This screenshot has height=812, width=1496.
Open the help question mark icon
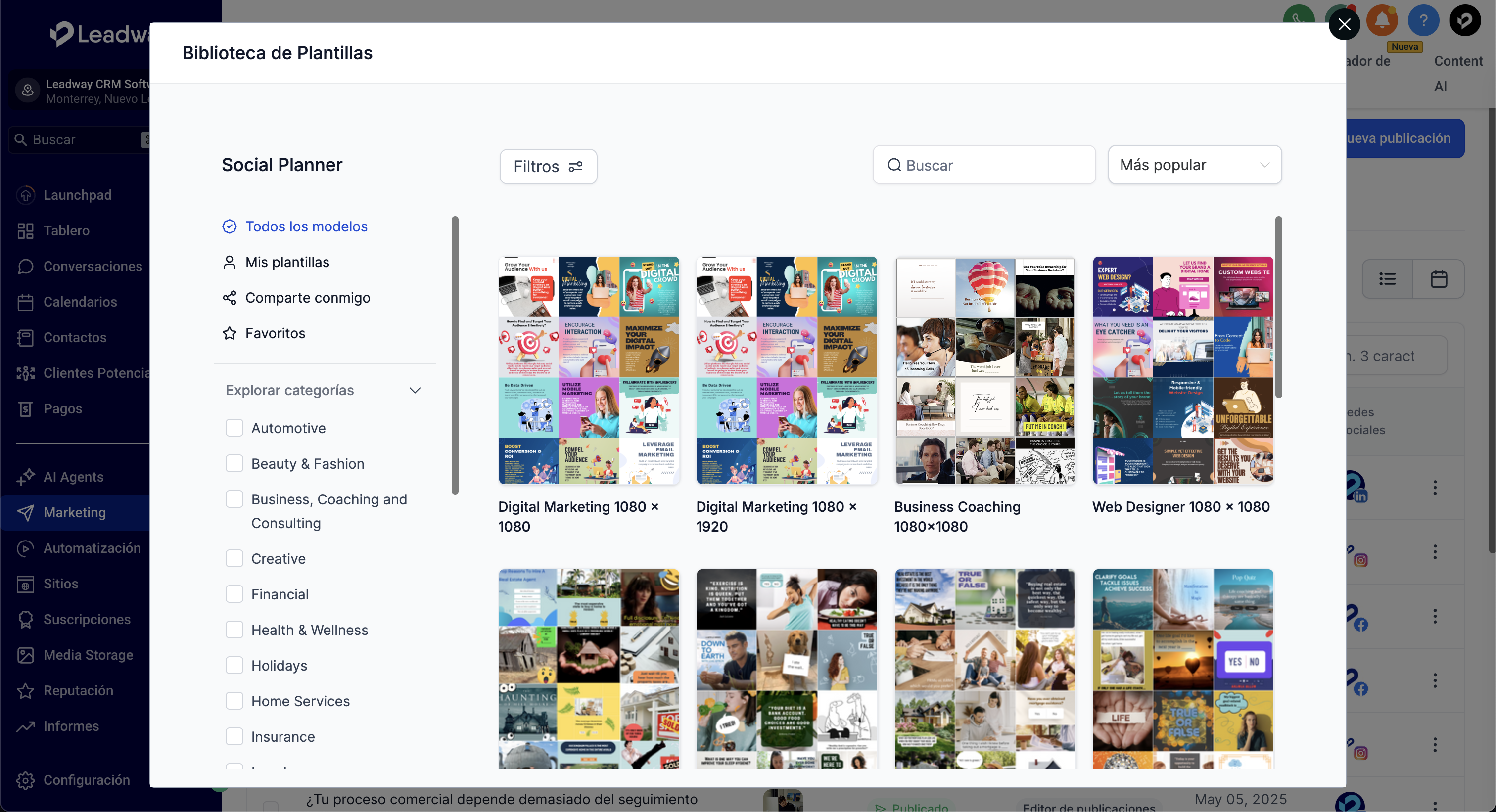(x=1423, y=21)
